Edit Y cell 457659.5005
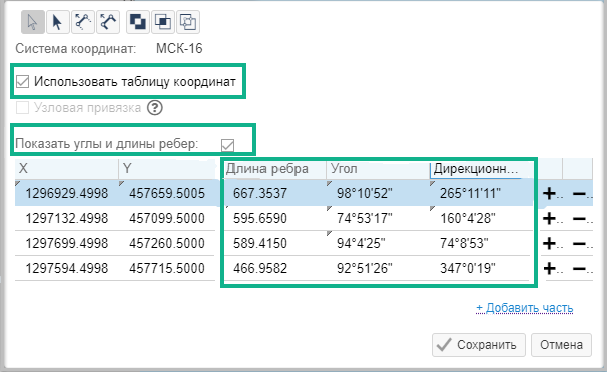The height and width of the screenshot is (372, 607). (x=167, y=193)
